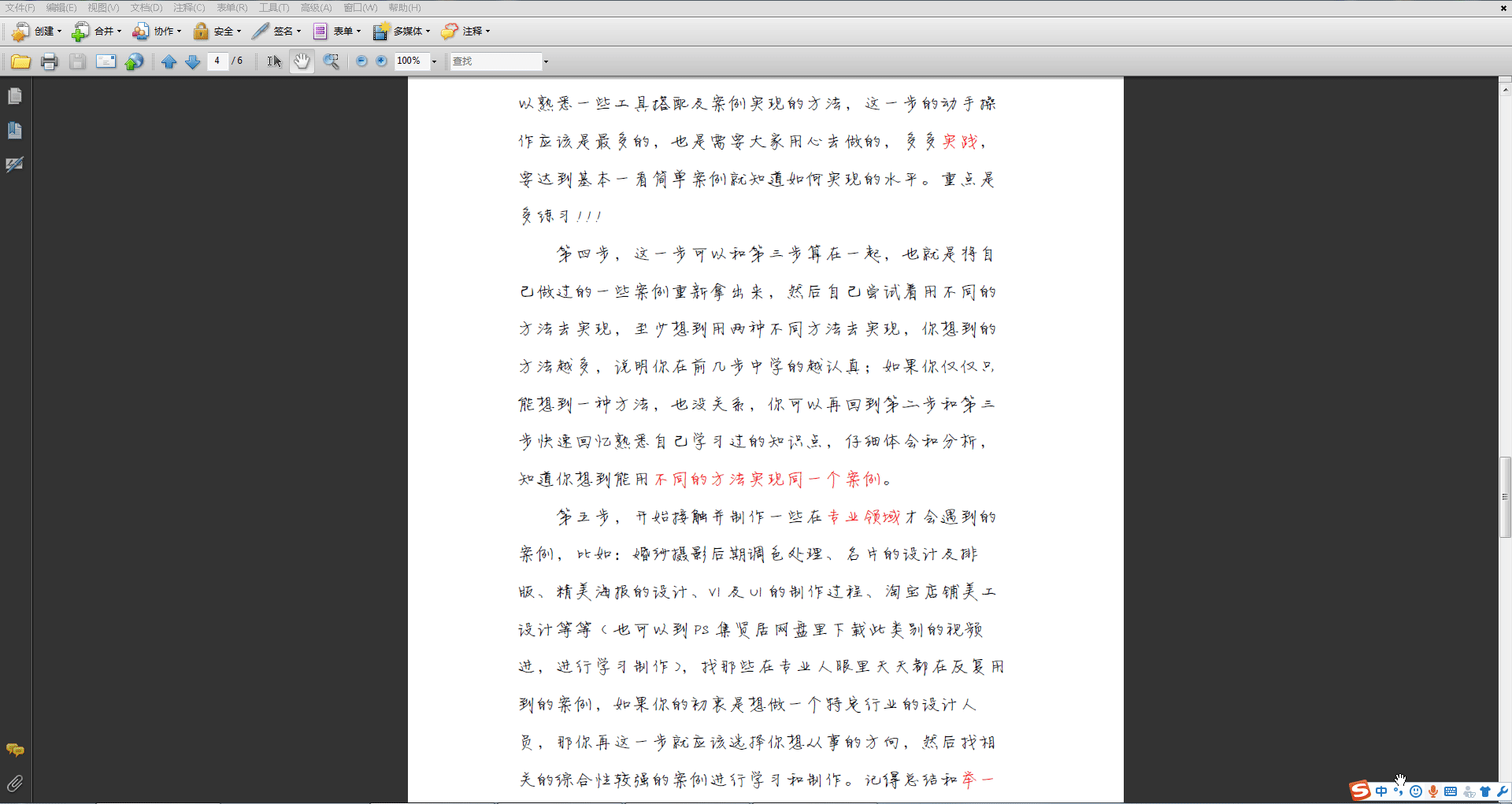Open the 表单(R) menu in menu bar

point(232,8)
